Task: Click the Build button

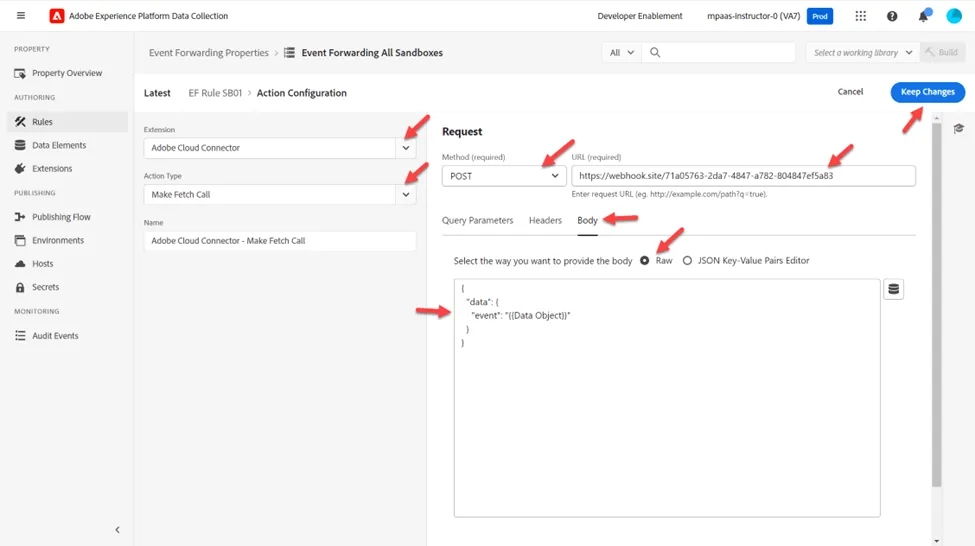Action: coord(942,53)
